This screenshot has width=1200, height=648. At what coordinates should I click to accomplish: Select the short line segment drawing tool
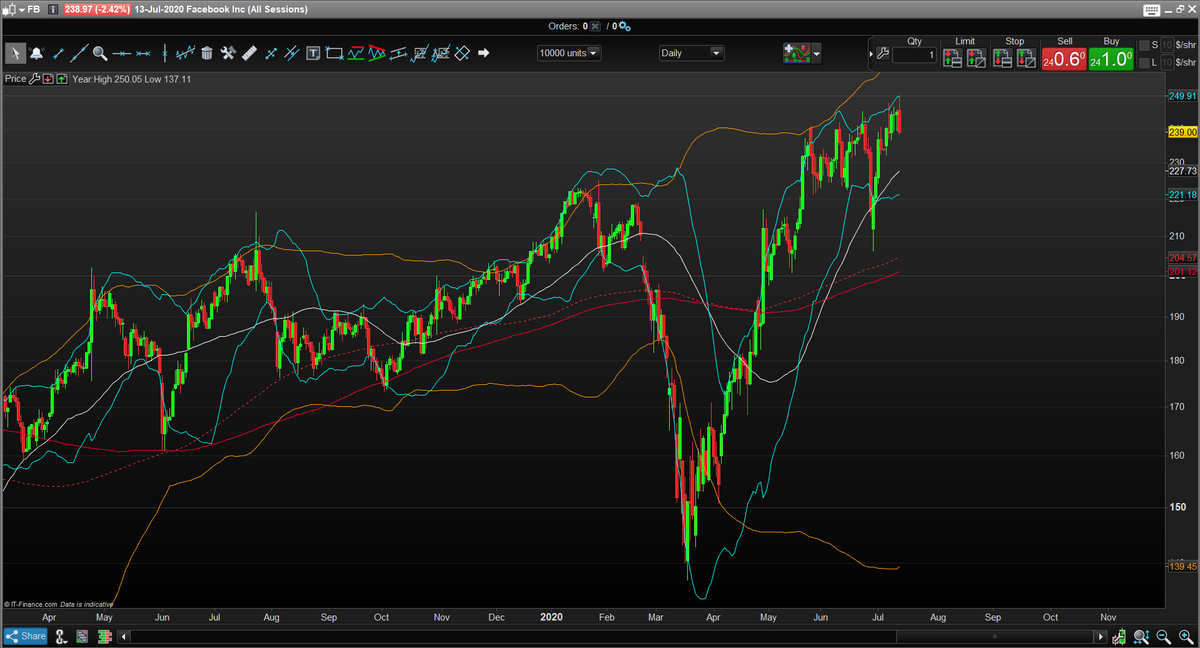59,53
